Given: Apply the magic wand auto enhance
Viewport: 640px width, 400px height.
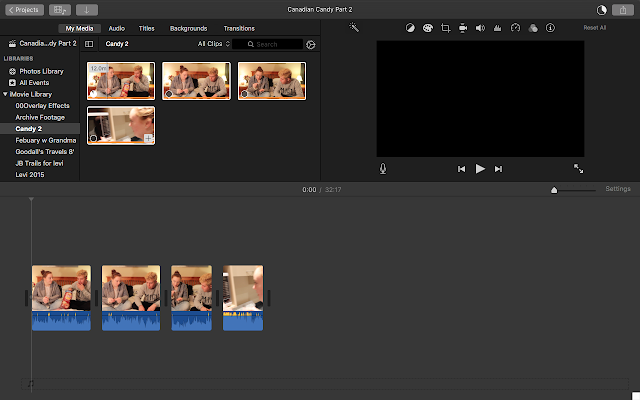Looking at the screenshot, I should pos(354,27).
